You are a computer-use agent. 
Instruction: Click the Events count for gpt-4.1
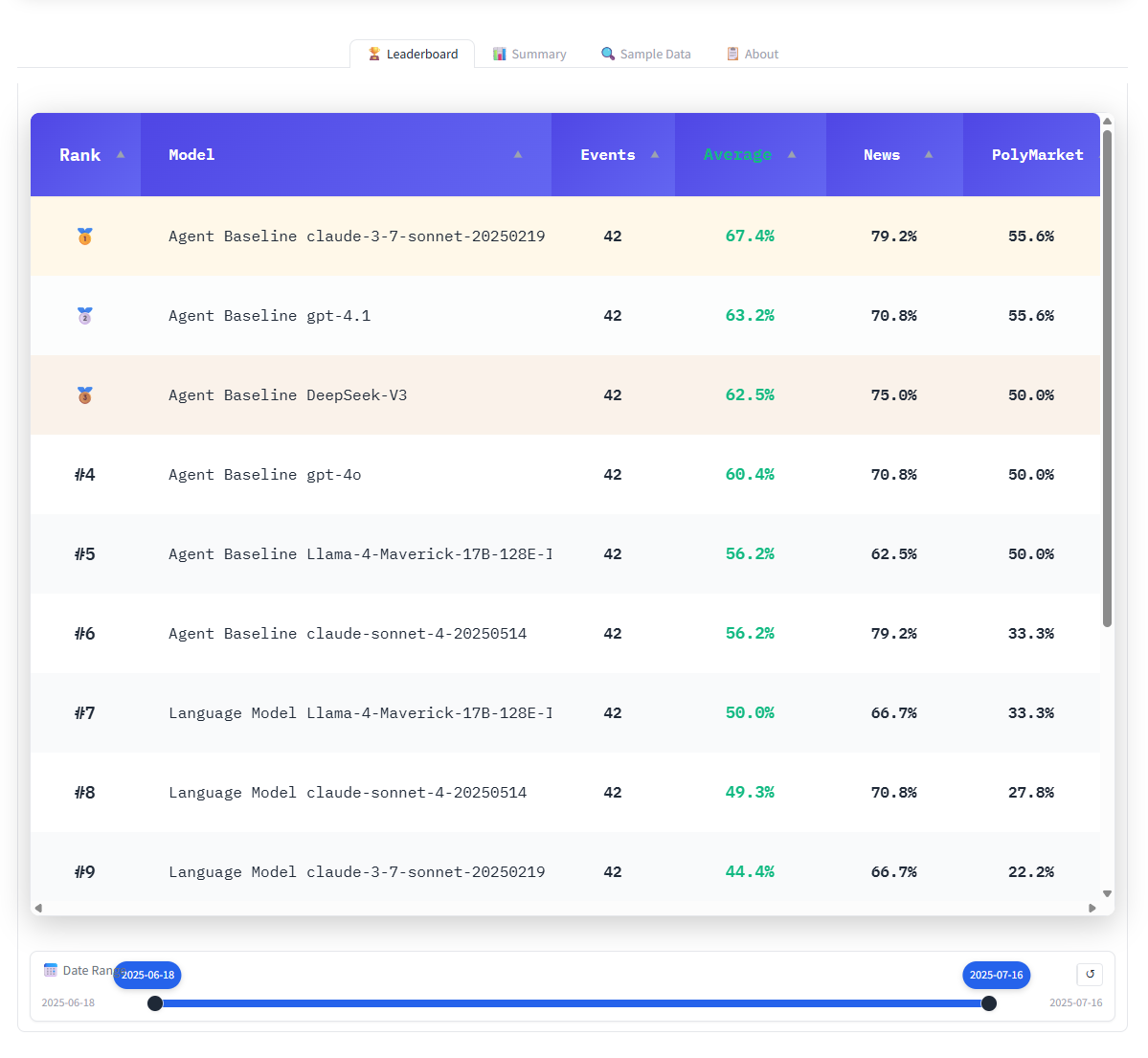coord(613,316)
